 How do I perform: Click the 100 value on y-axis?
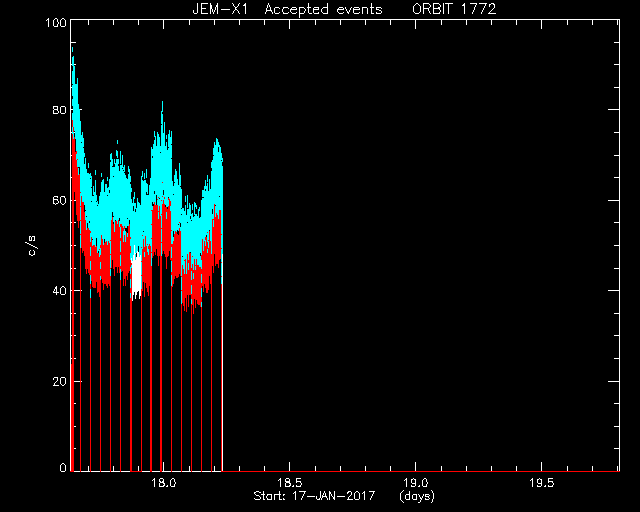coord(56,22)
